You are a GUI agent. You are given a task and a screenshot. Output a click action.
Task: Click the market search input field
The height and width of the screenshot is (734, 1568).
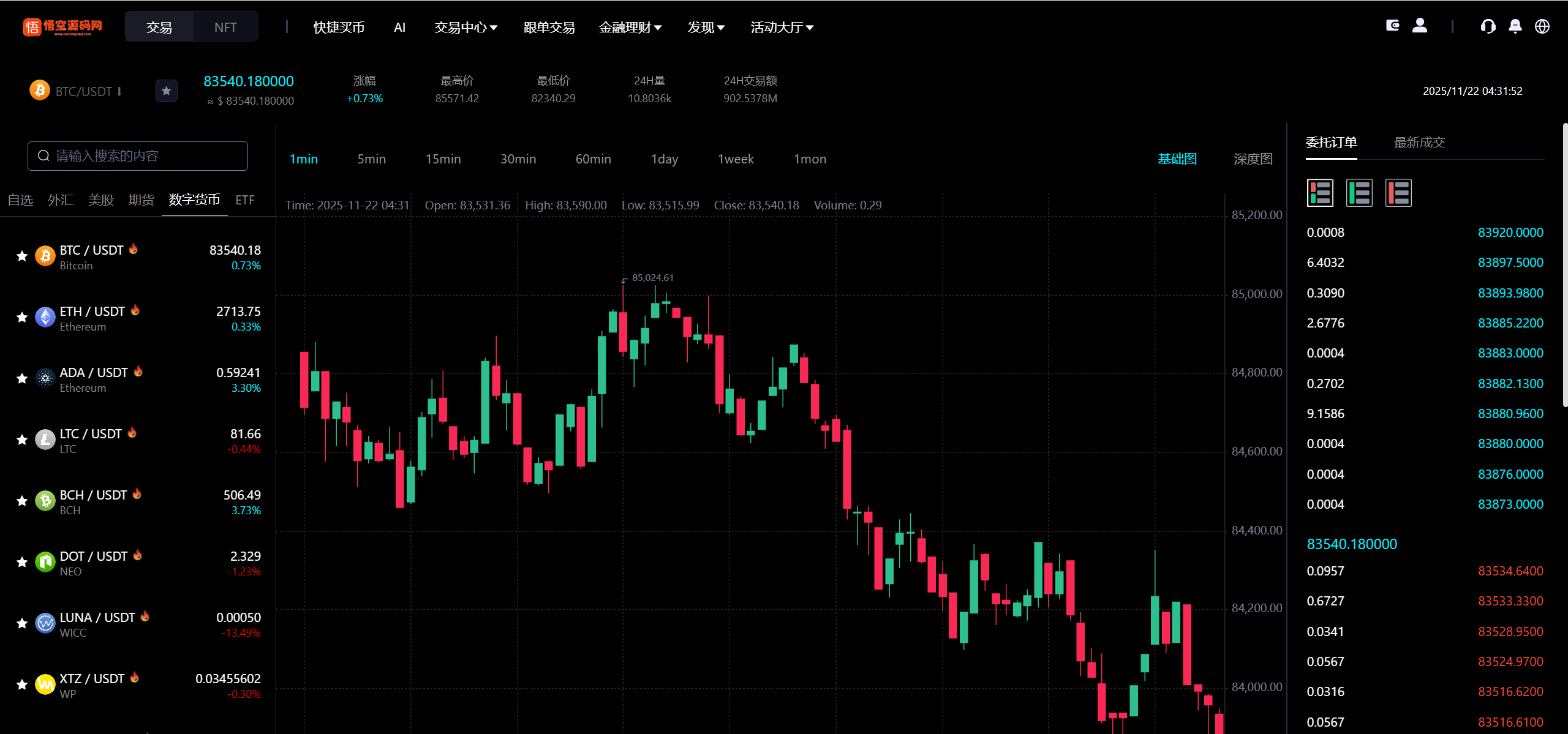click(x=138, y=156)
